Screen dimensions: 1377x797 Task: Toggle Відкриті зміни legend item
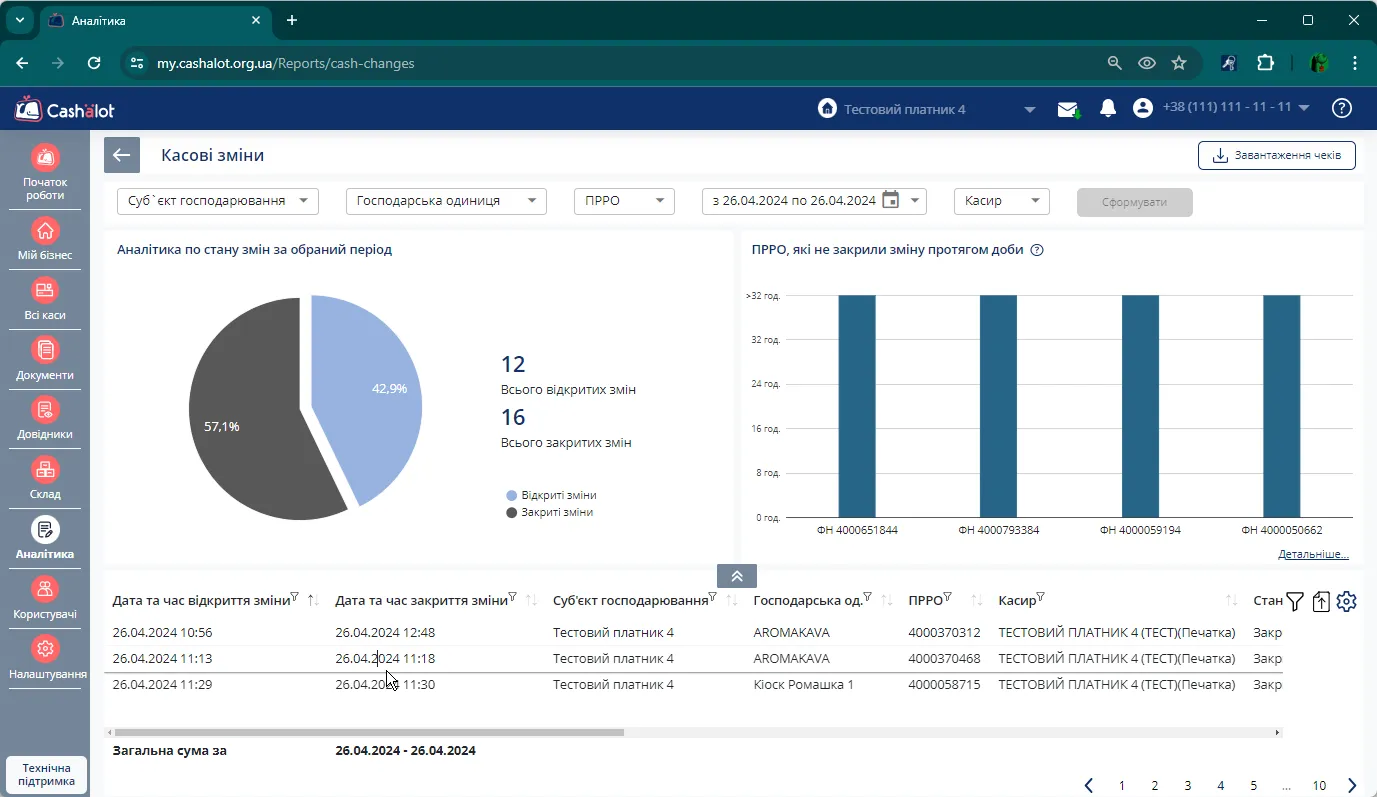click(552, 495)
